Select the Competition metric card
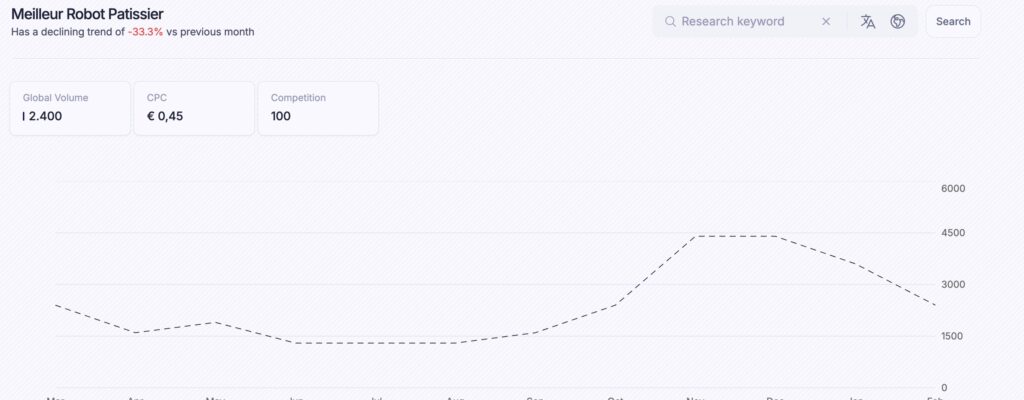This screenshot has height=400, width=1024. 318,108
